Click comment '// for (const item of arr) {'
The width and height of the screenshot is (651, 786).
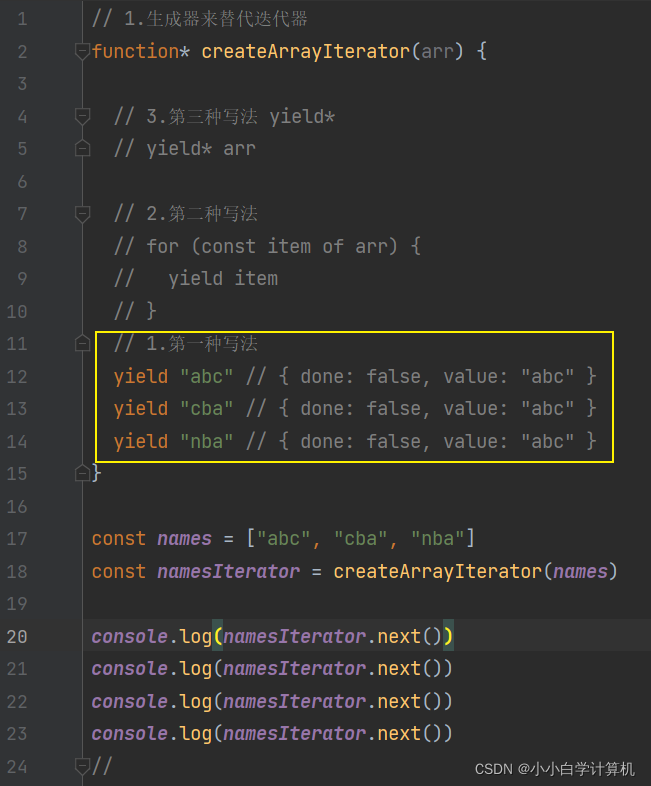coord(268,247)
